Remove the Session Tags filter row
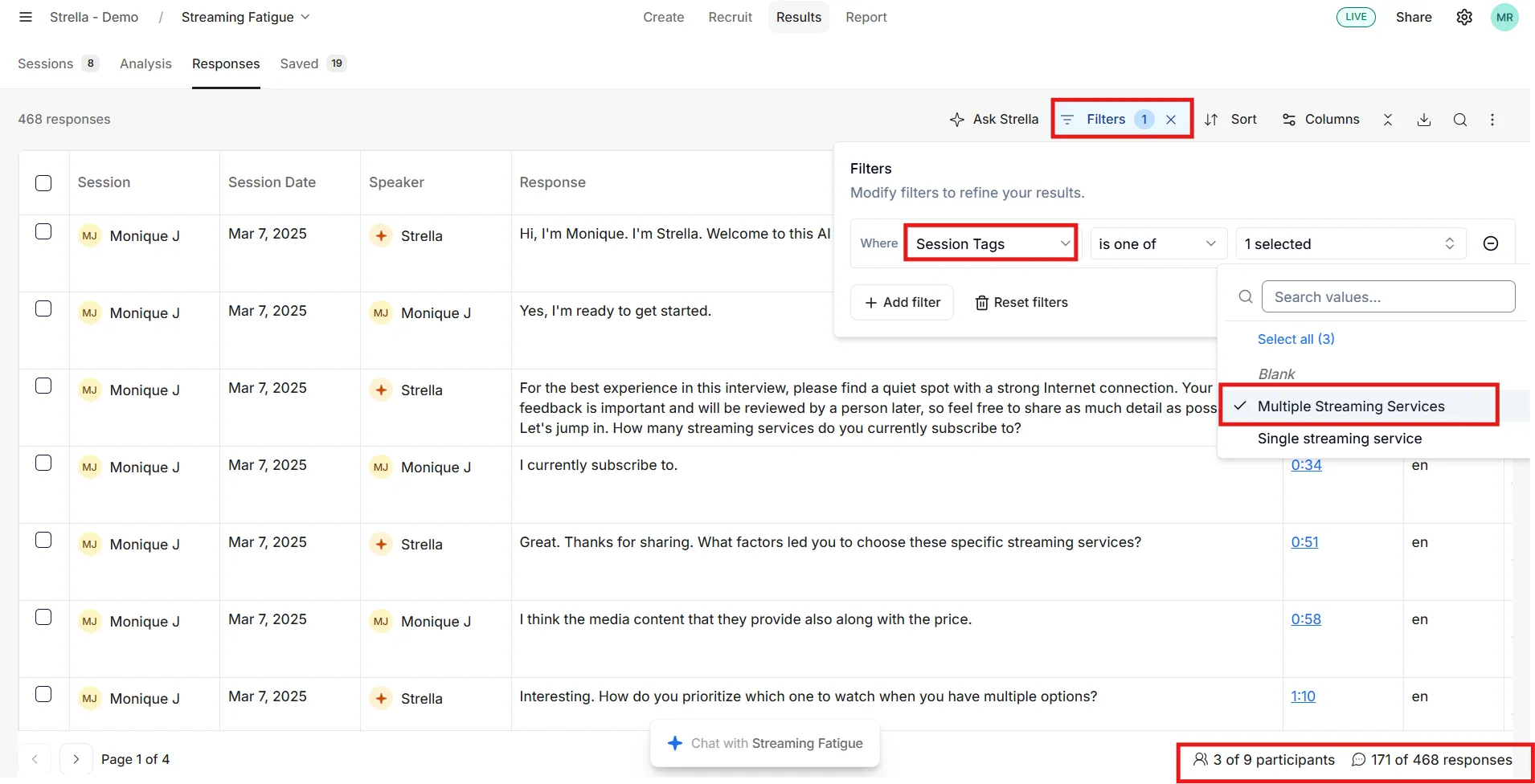This screenshot has height=784, width=1535. click(1491, 243)
